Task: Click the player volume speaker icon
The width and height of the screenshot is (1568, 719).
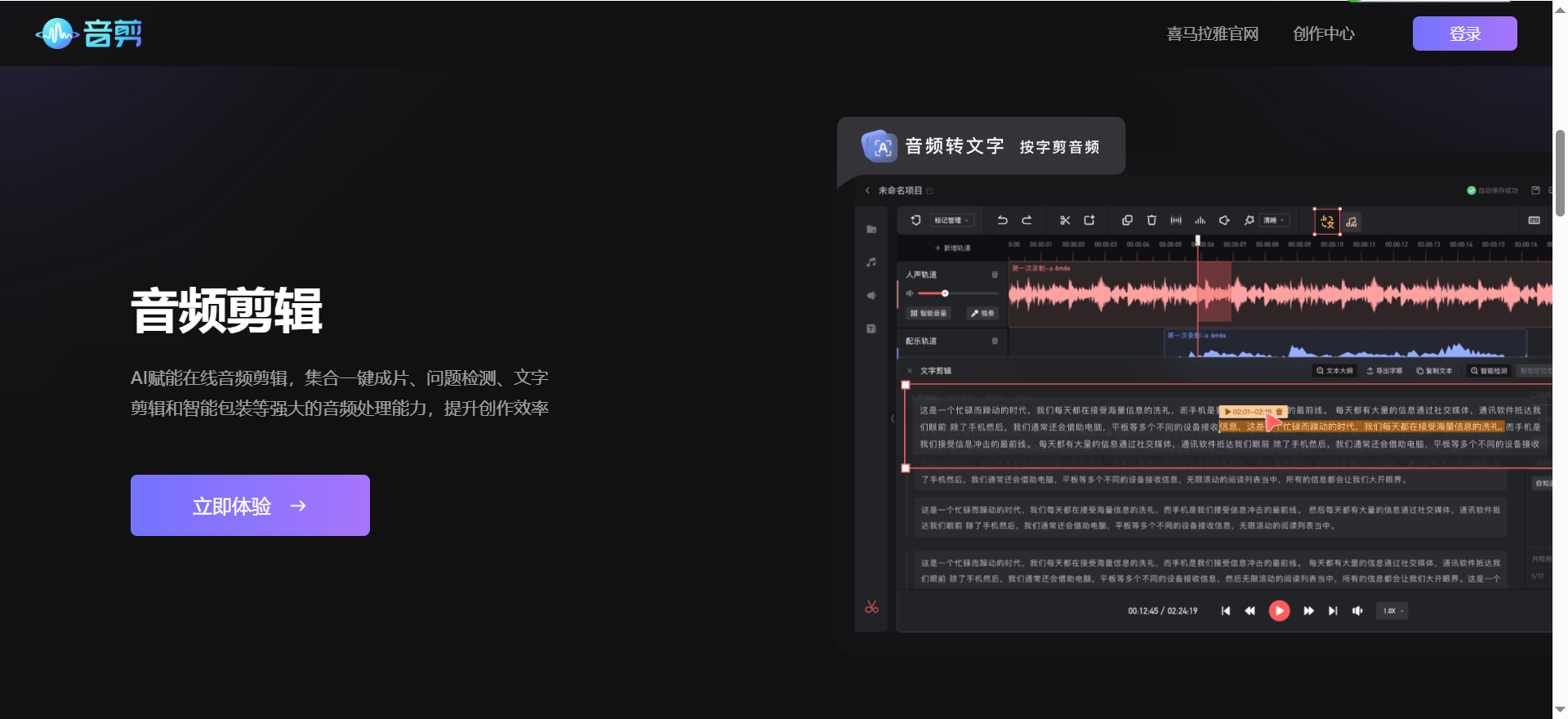Action: tap(1357, 611)
